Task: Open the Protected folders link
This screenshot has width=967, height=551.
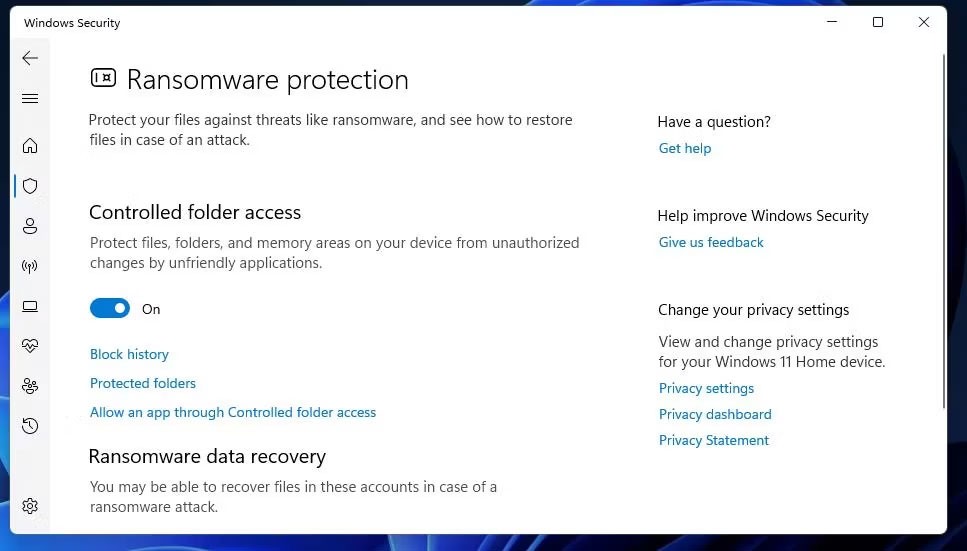Action: [143, 383]
